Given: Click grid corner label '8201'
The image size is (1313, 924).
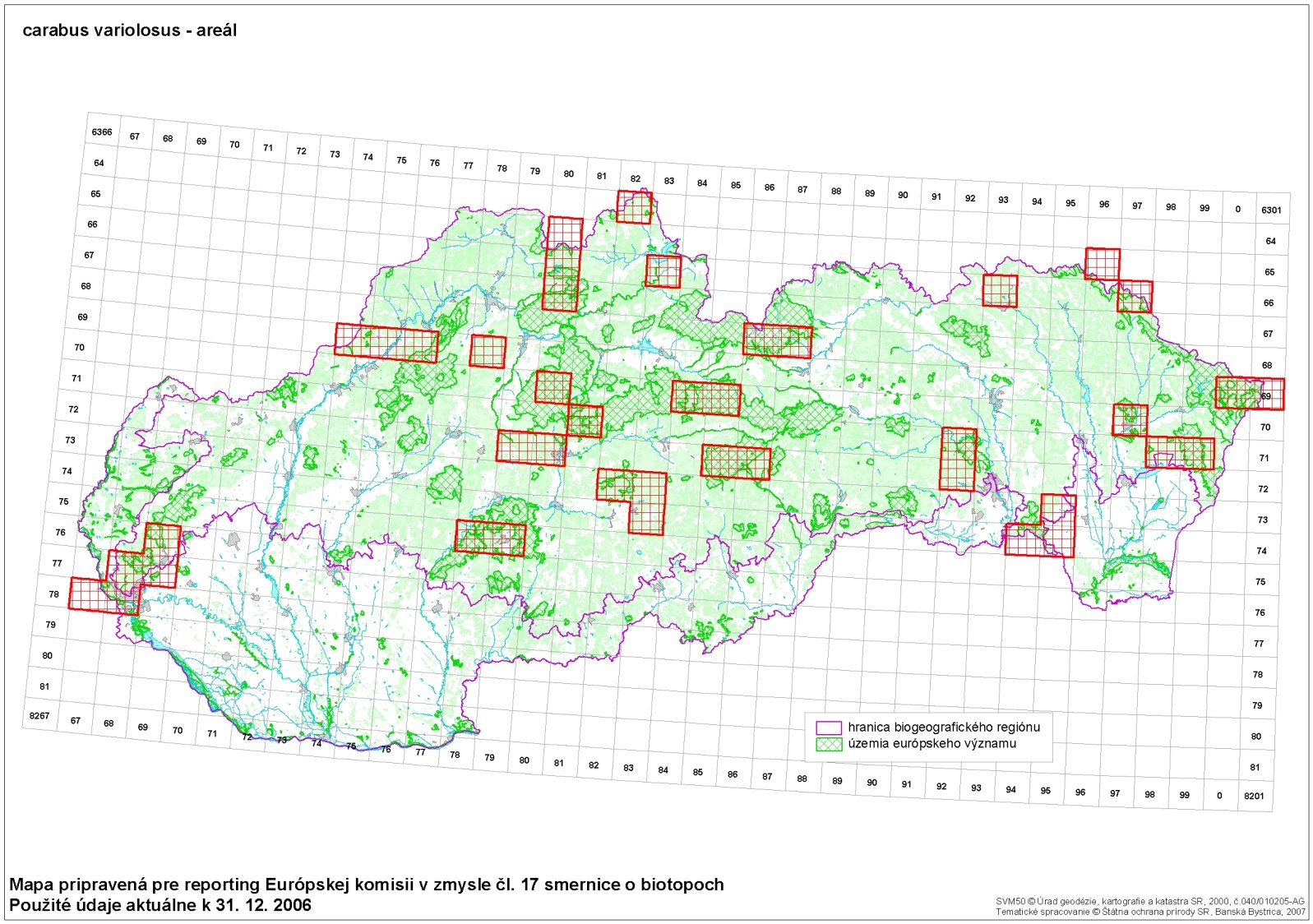Looking at the screenshot, I should [x=1254, y=796].
